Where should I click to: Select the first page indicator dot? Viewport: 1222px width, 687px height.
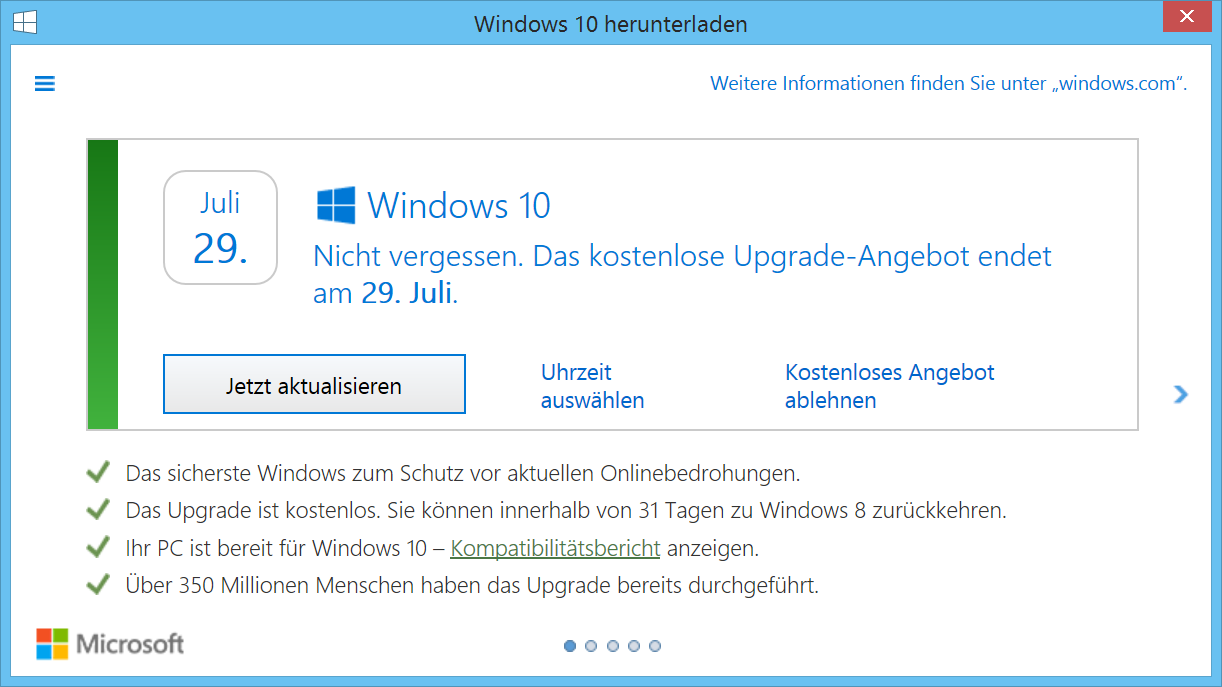570,646
